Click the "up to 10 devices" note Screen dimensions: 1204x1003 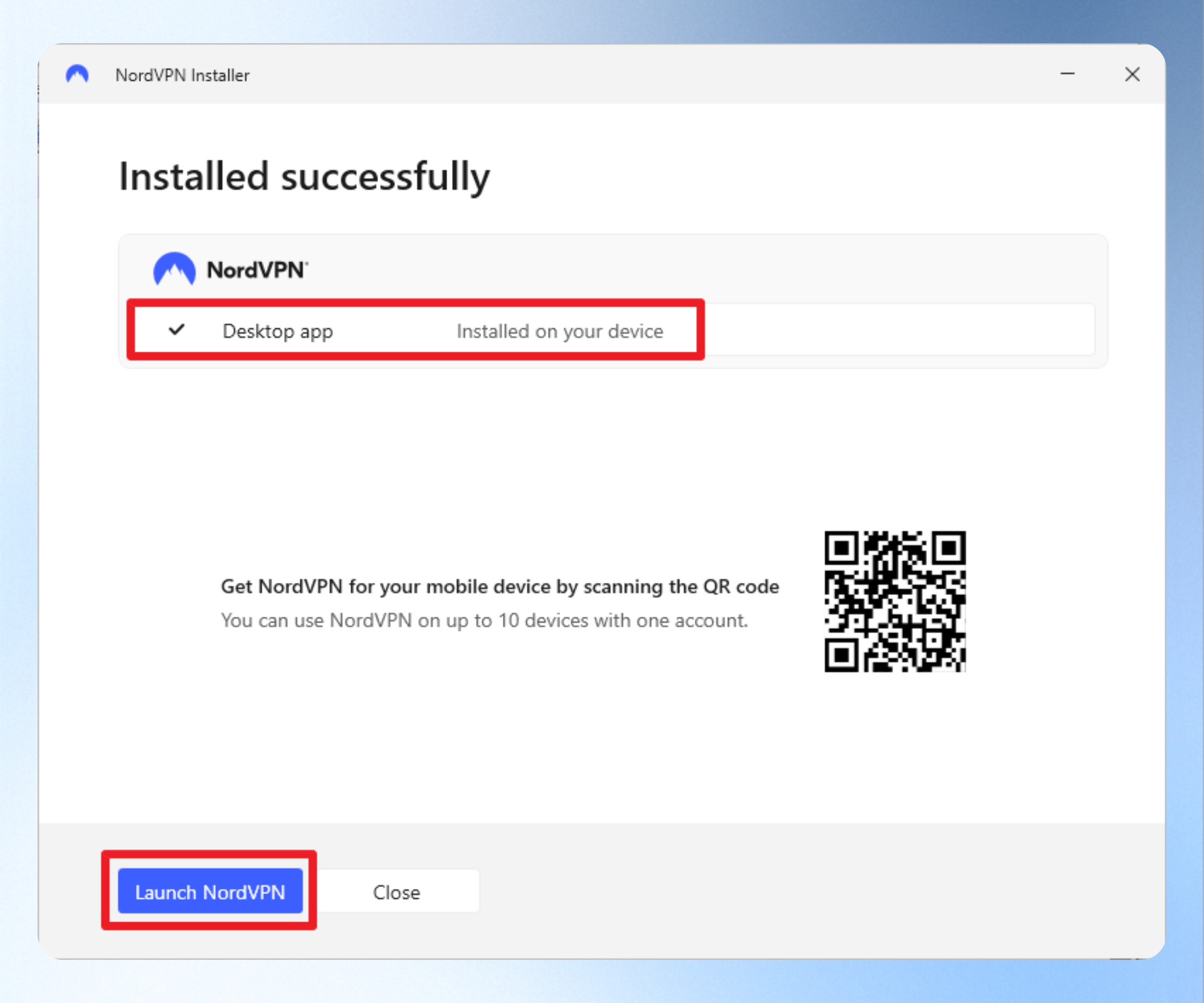pyautogui.click(x=484, y=621)
